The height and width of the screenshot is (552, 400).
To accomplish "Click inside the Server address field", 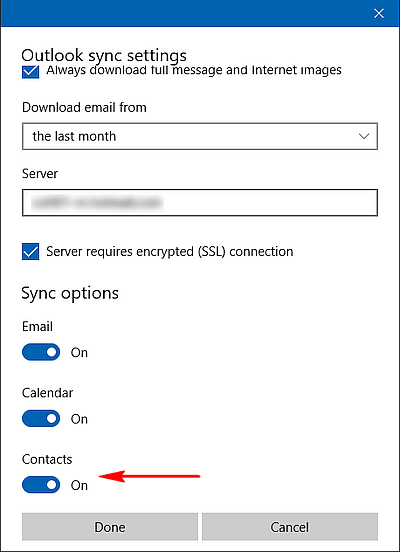I will pos(200,202).
